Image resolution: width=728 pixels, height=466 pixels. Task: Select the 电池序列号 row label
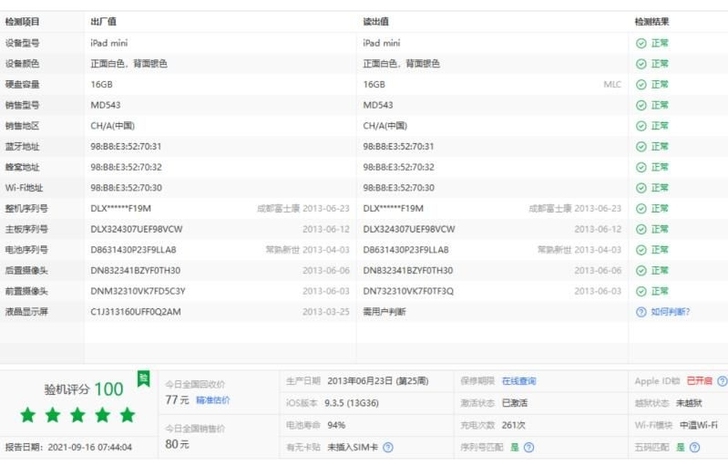26,250
